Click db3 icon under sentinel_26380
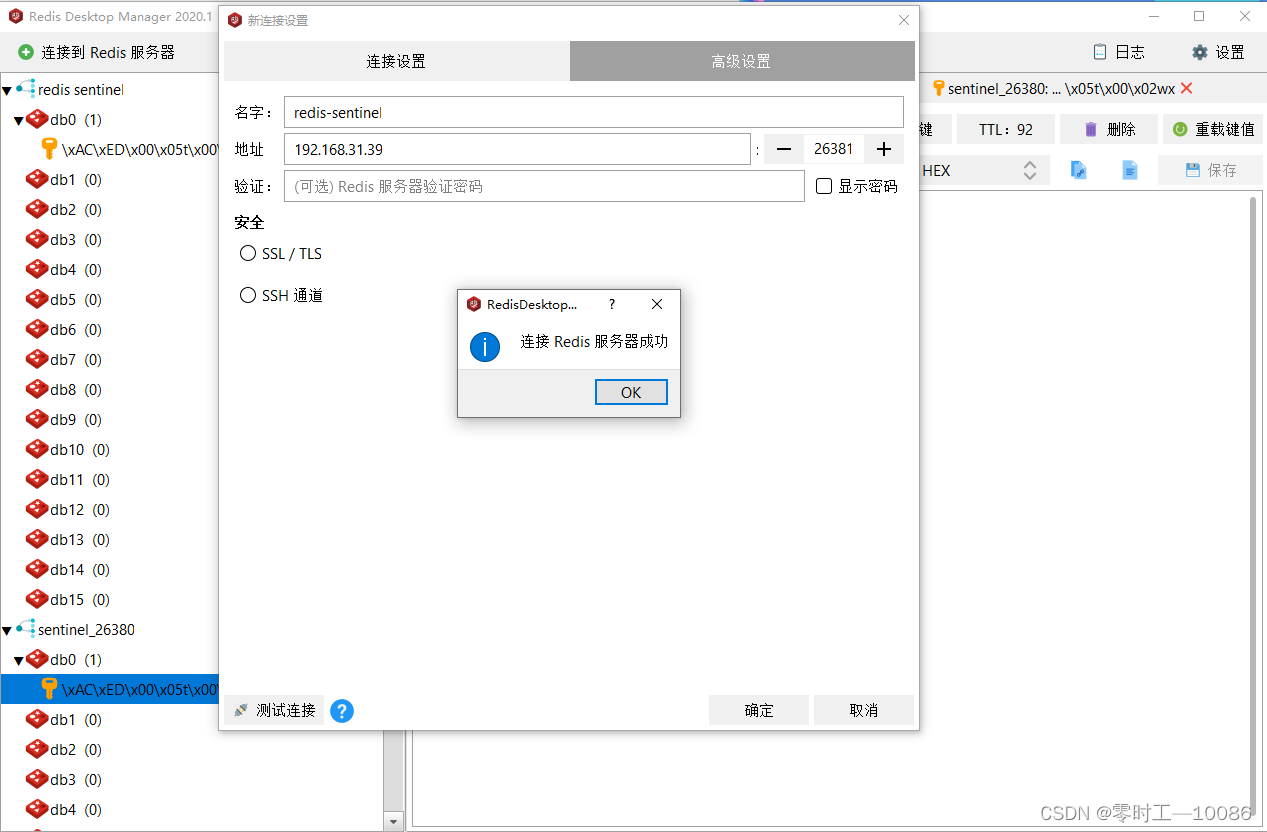The image size is (1267, 832). 37,779
